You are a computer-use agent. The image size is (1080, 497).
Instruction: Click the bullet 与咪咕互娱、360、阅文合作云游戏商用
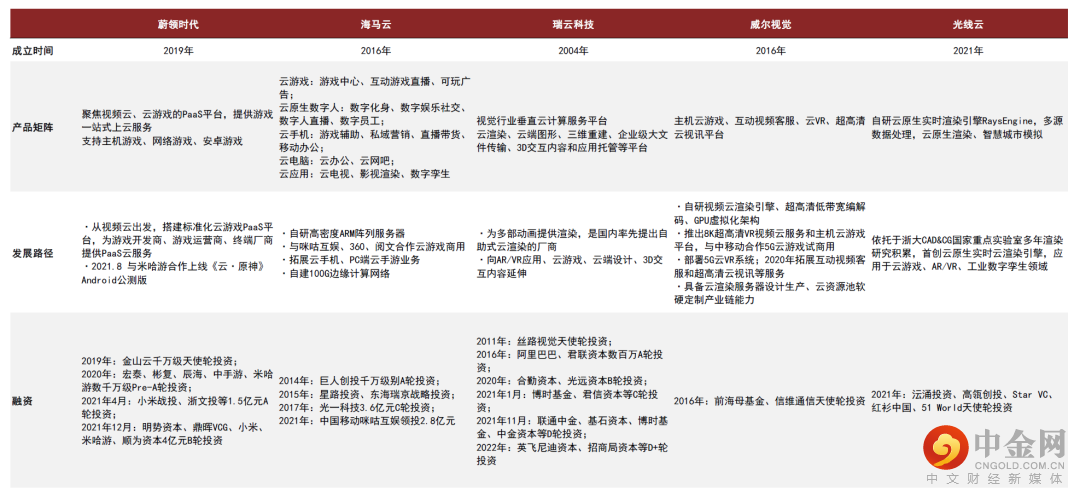click(373, 247)
